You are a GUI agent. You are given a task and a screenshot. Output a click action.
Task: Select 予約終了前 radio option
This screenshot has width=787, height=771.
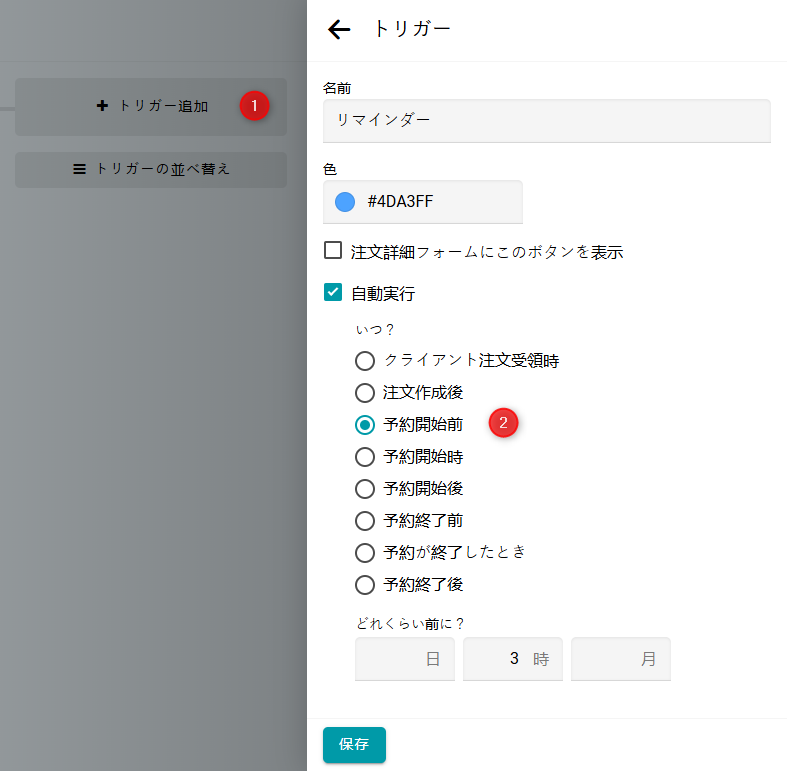pyautogui.click(x=365, y=521)
